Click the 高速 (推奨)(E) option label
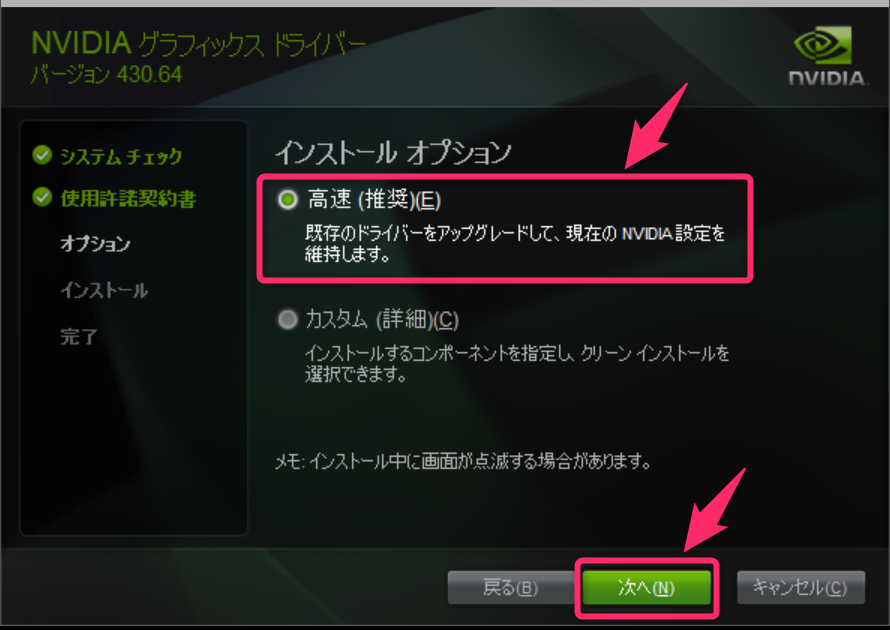Image resolution: width=890 pixels, height=630 pixels. pos(375,200)
